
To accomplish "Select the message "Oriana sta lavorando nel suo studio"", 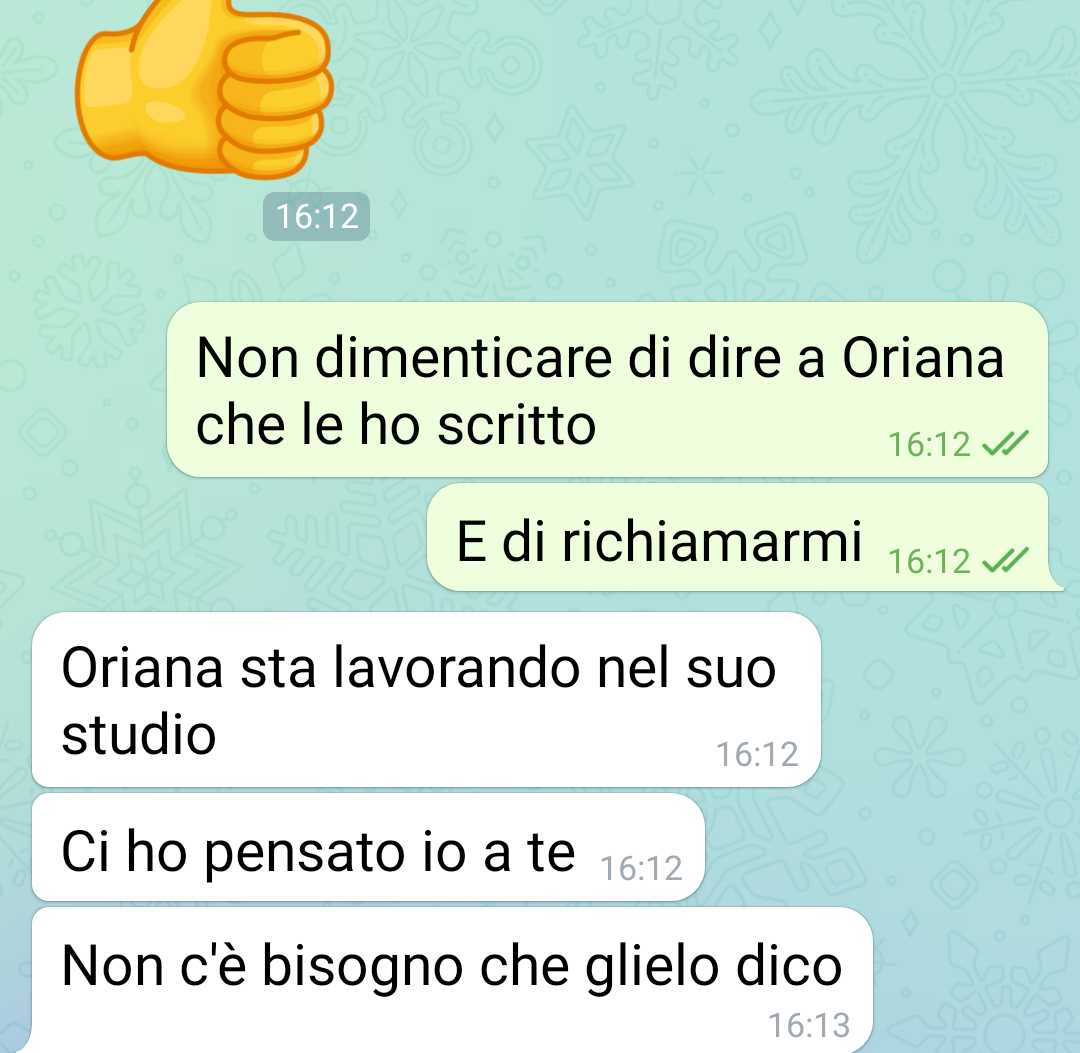I will tap(426, 700).
